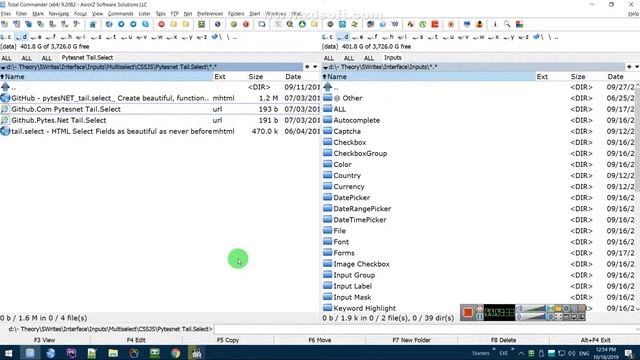The width and height of the screenshot is (640, 360).
Task: Sort right panel by Ext column
Action: coord(542,77)
